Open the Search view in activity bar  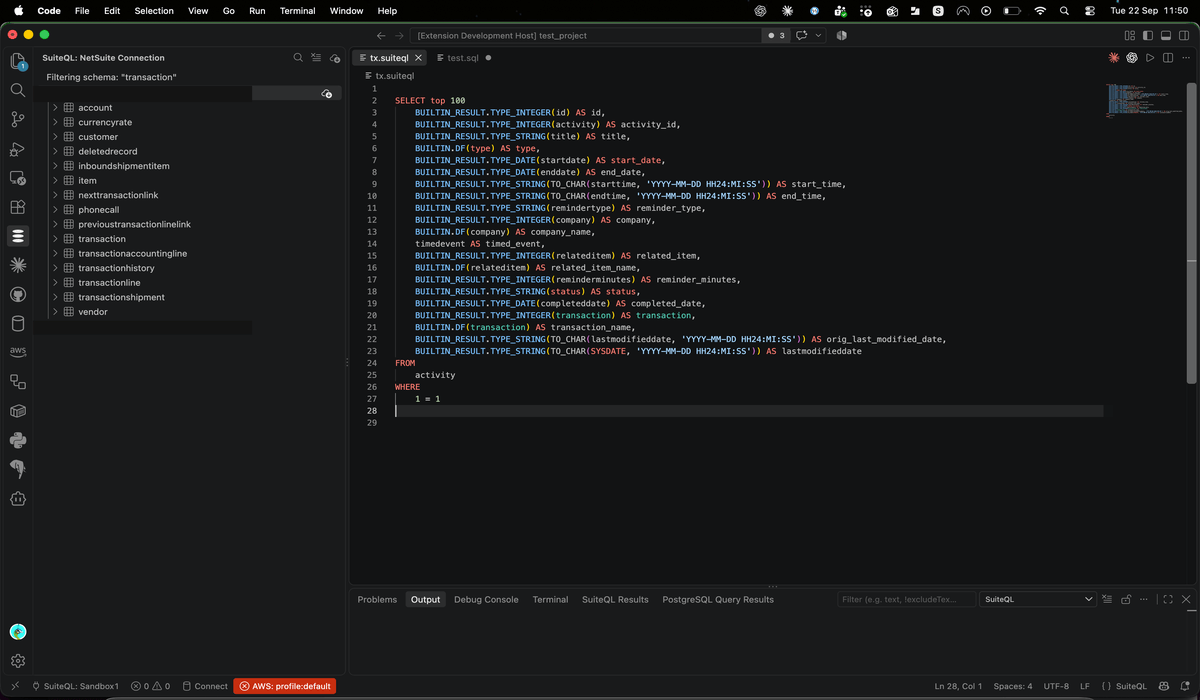(x=18, y=90)
